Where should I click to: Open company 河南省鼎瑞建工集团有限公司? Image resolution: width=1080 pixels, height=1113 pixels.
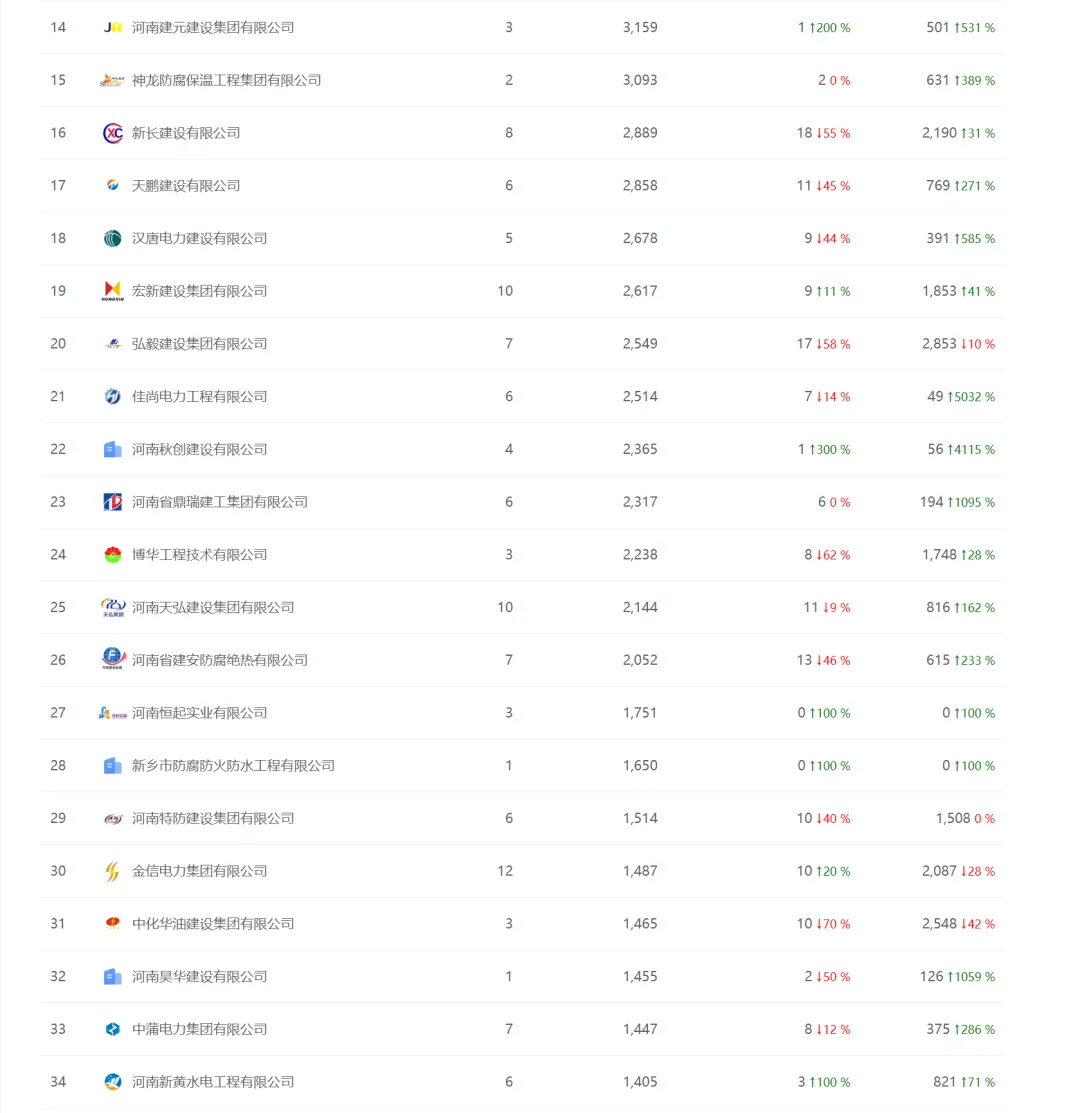(x=220, y=502)
